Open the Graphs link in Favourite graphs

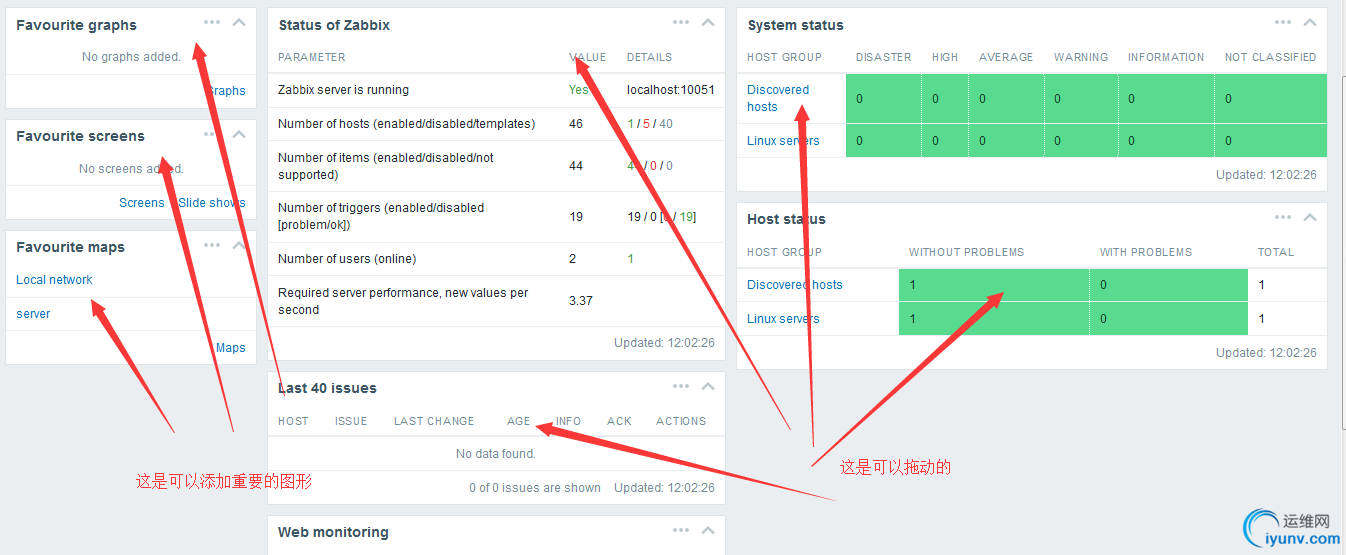[226, 91]
